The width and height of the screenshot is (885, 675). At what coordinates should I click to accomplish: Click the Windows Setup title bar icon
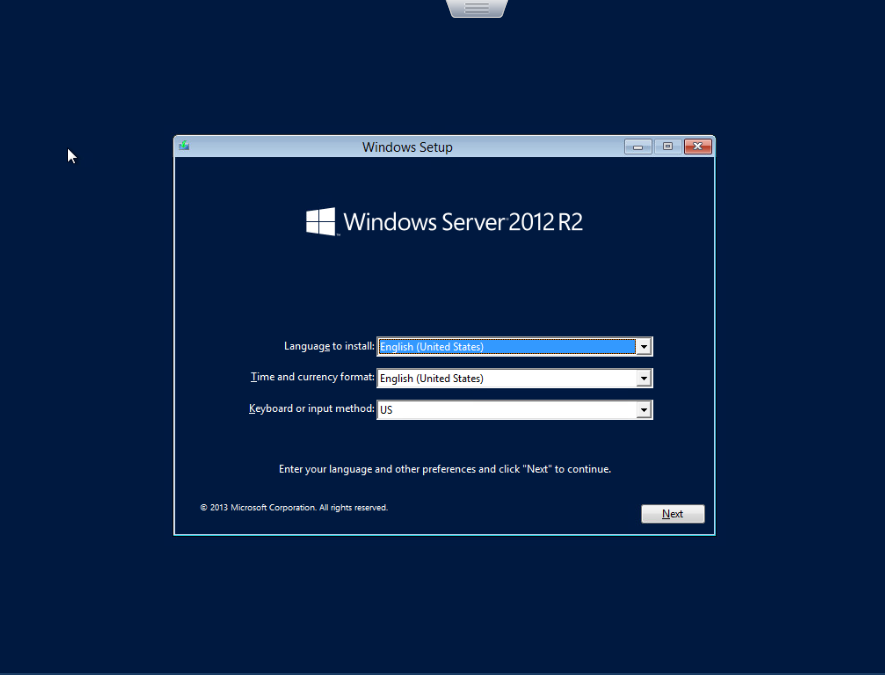pos(184,146)
